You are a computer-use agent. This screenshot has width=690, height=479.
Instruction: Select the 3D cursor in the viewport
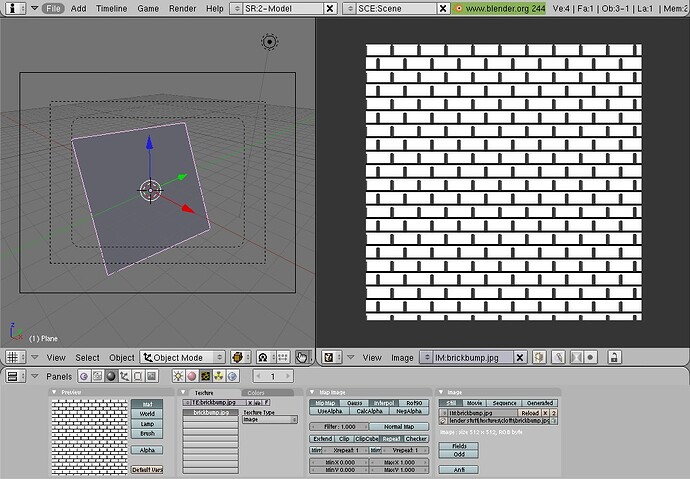pos(150,190)
